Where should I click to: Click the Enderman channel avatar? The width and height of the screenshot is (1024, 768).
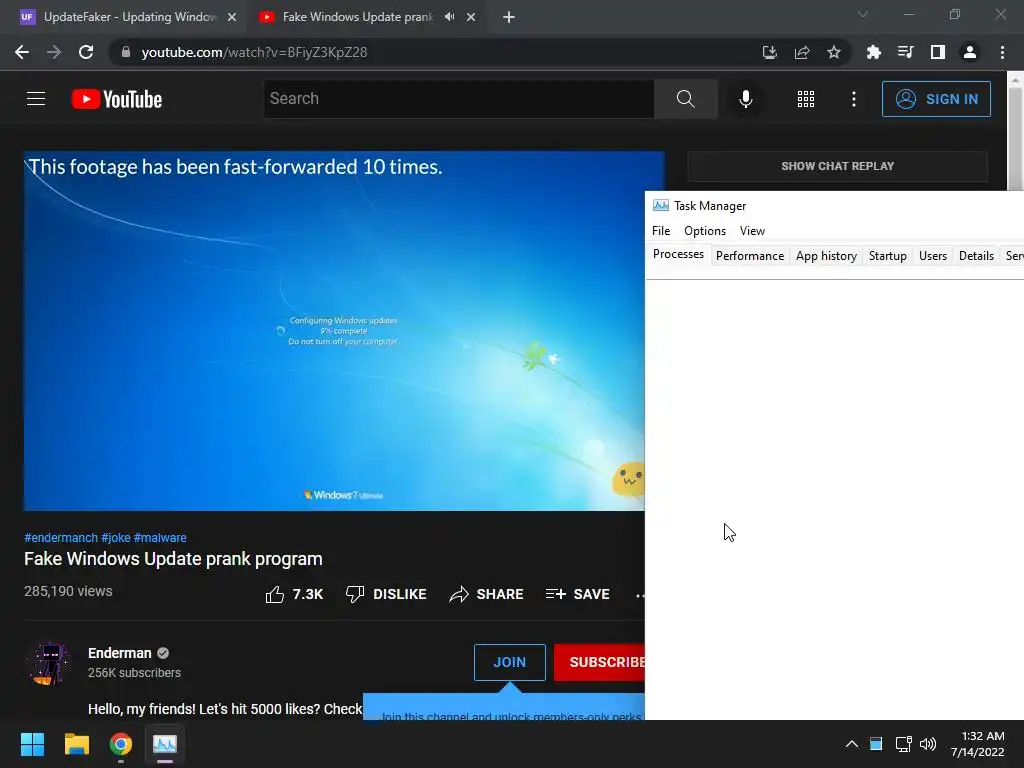49,662
